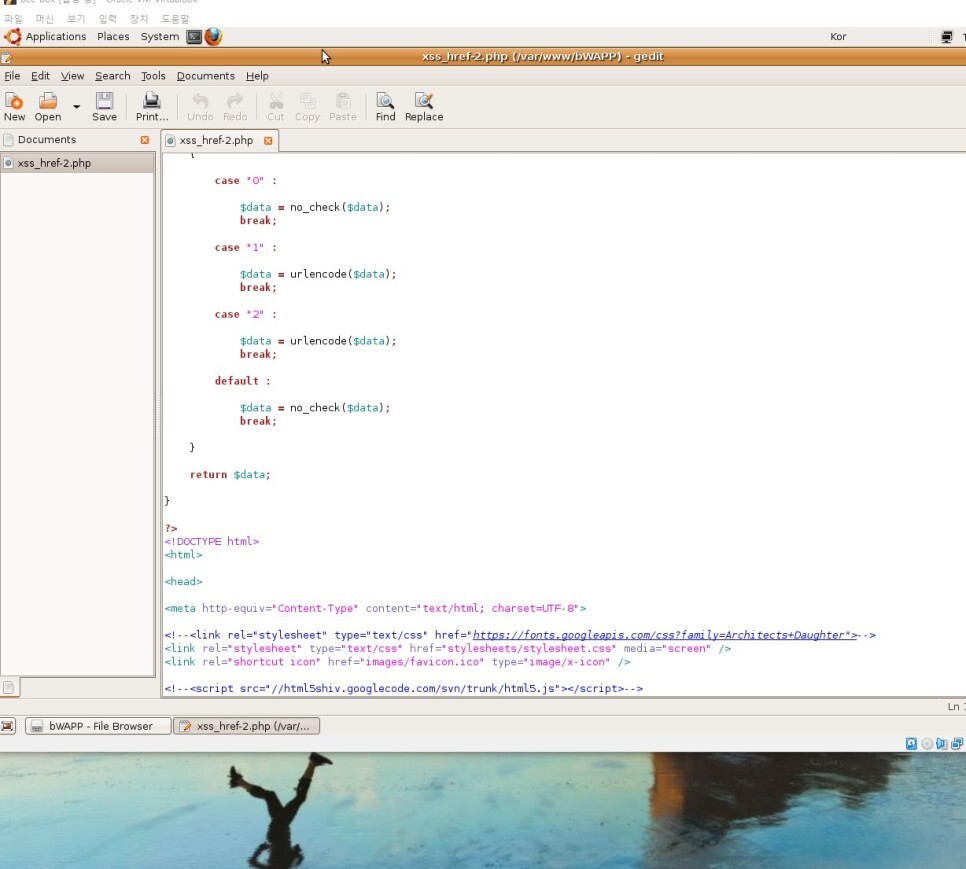Click the Documents panel icon at sidebar bottom
This screenshot has width=966, height=869.
point(9,687)
